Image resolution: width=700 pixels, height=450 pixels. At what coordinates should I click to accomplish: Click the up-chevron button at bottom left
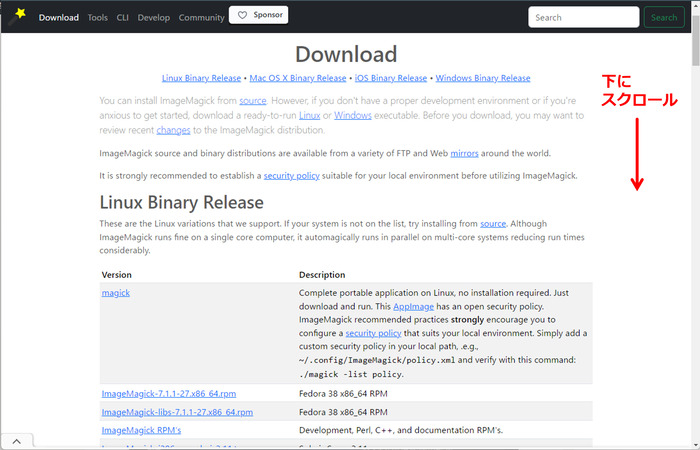(x=17, y=442)
